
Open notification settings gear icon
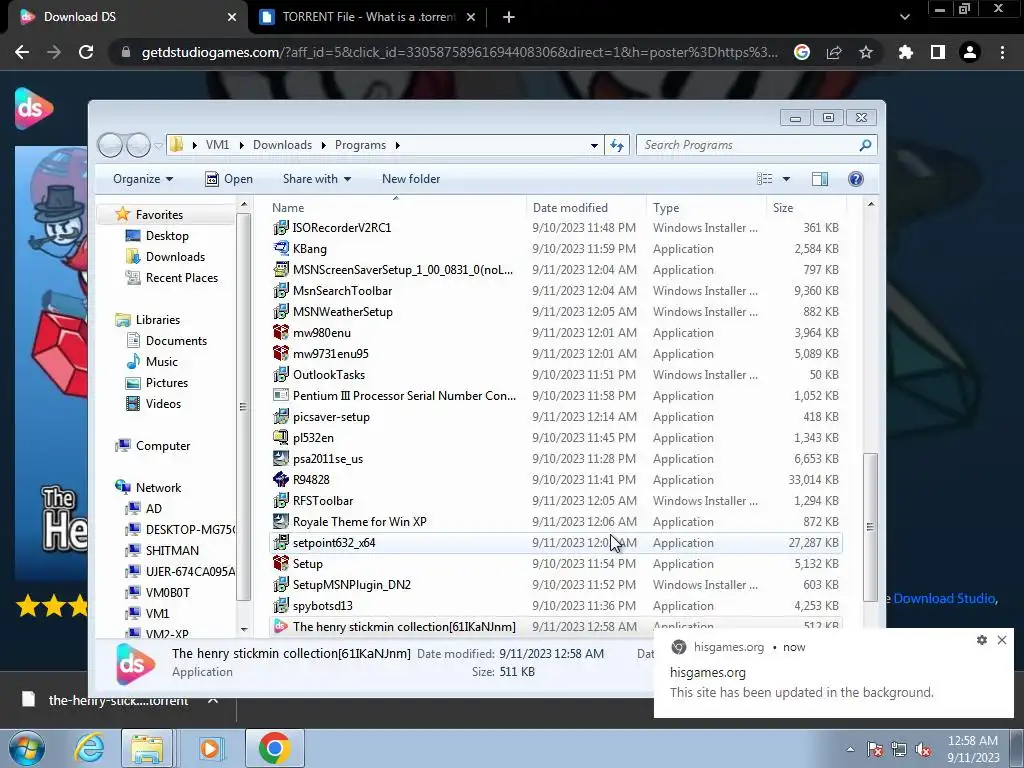(x=982, y=640)
